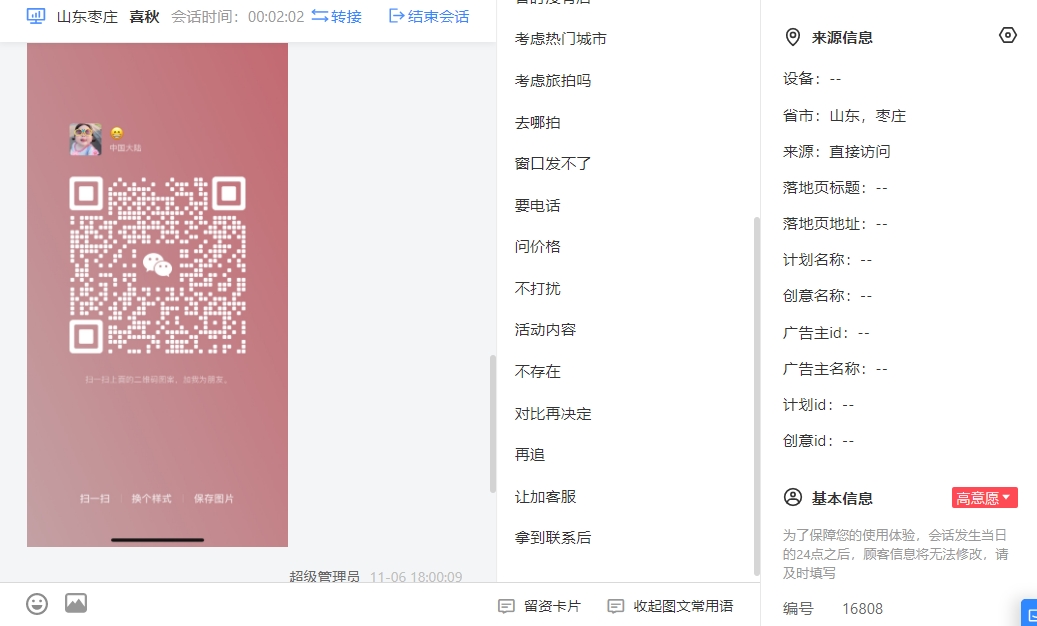Click the 基本信息 section heading
The width and height of the screenshot is (1037, 626).
coord(842,498)
